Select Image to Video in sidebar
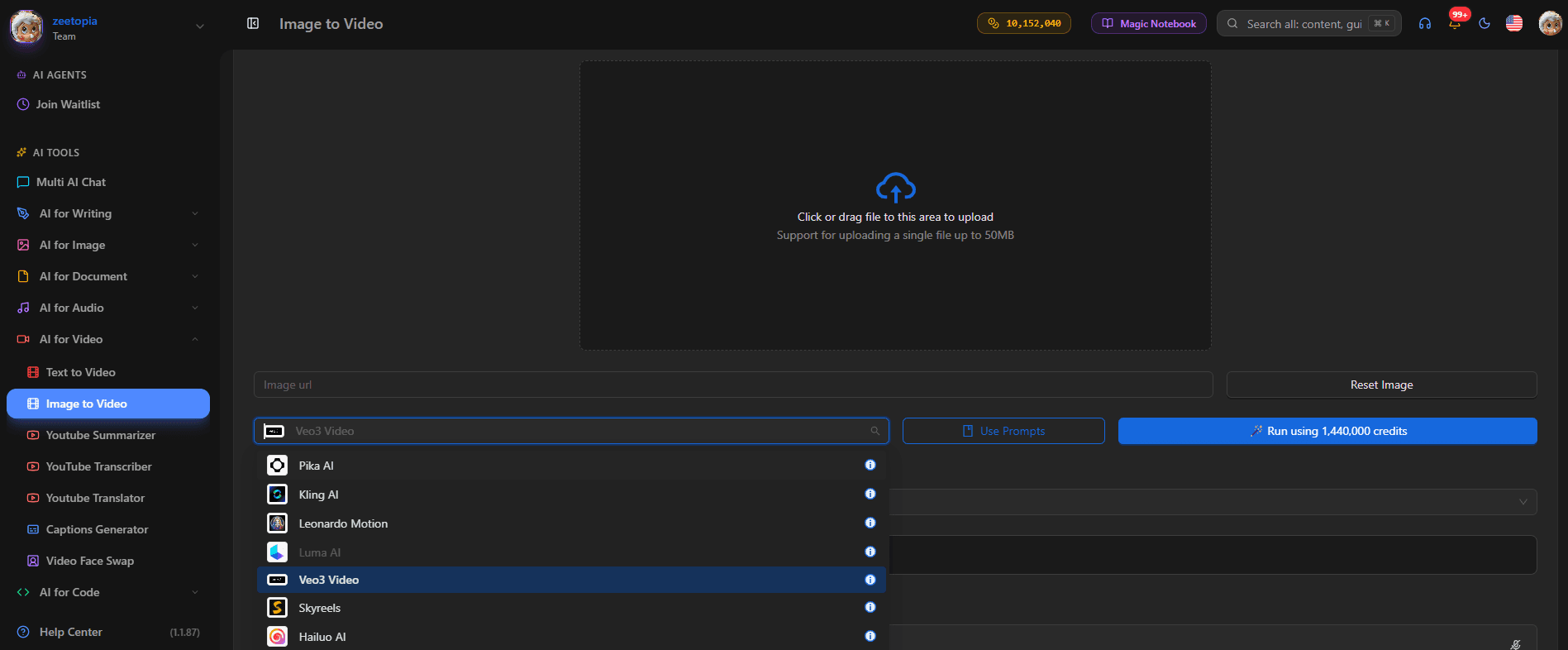 pyautogui.click(x=107, y=404)
